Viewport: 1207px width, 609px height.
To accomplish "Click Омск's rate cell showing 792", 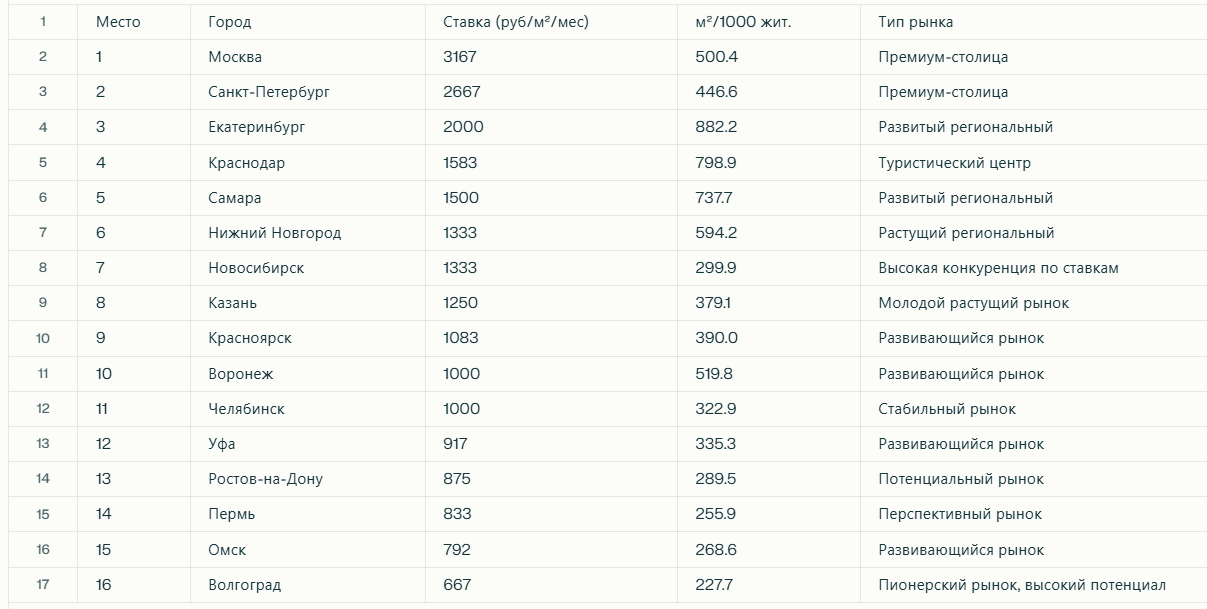I will [x=457, y=550].
